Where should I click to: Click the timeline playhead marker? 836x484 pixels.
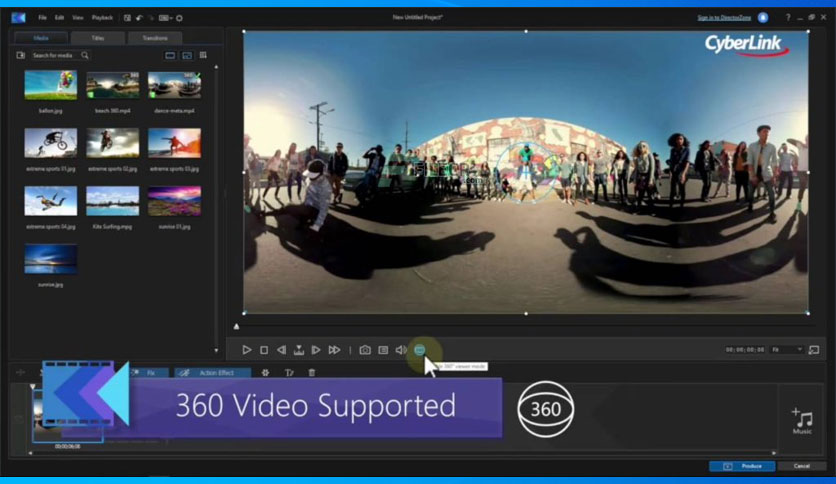tap(33, 386)
